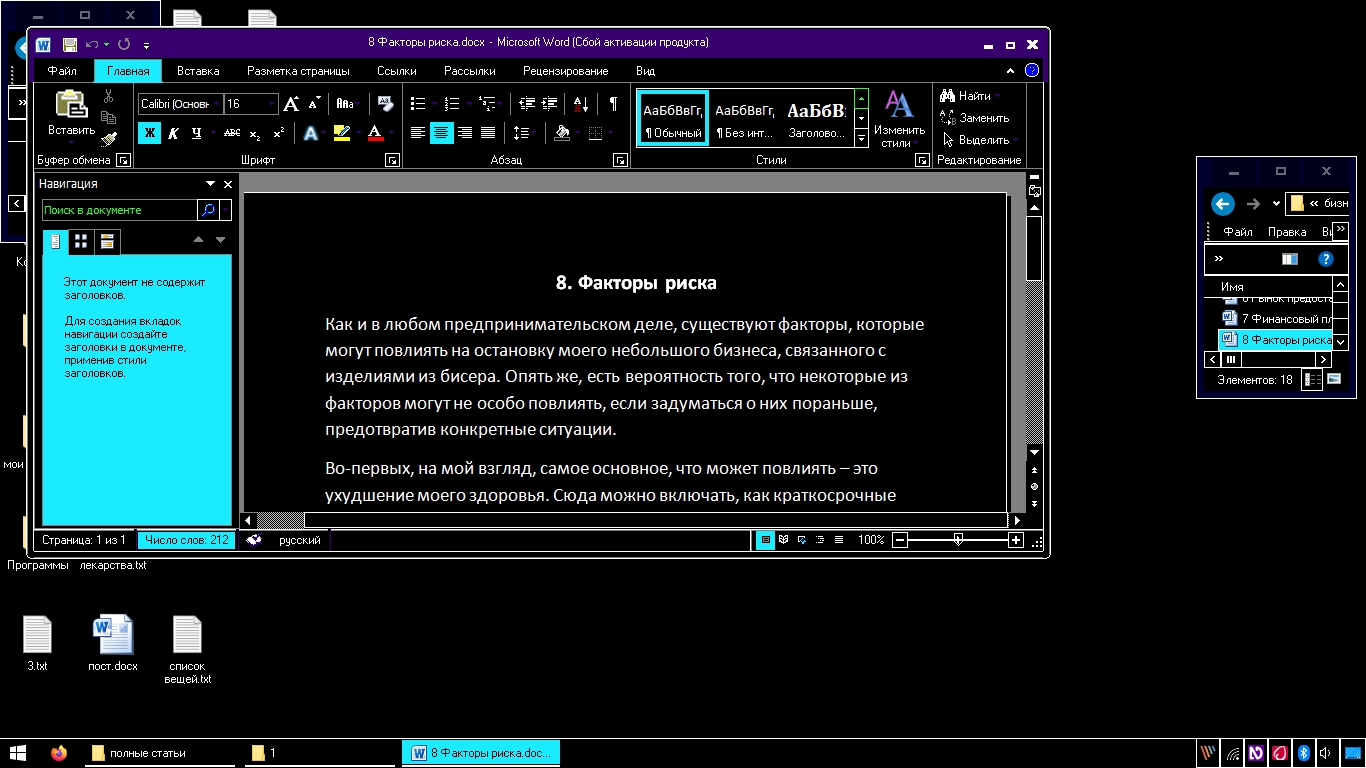Switch to the Вставка tab
The image size is (1366, 768).
click(198, 71)
